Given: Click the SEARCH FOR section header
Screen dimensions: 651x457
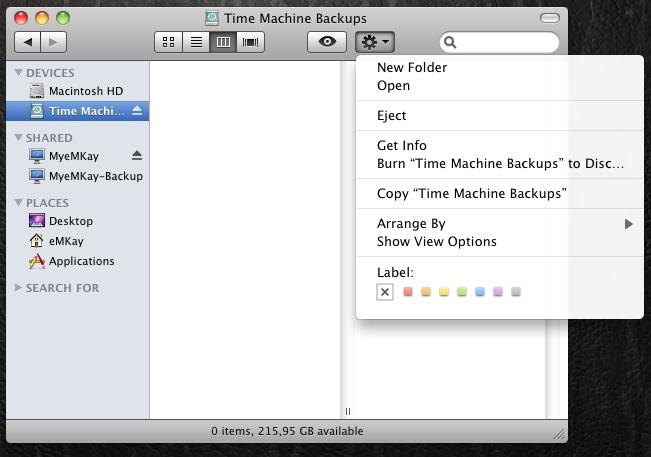Looking at the screenshot, I should (63, 288).
